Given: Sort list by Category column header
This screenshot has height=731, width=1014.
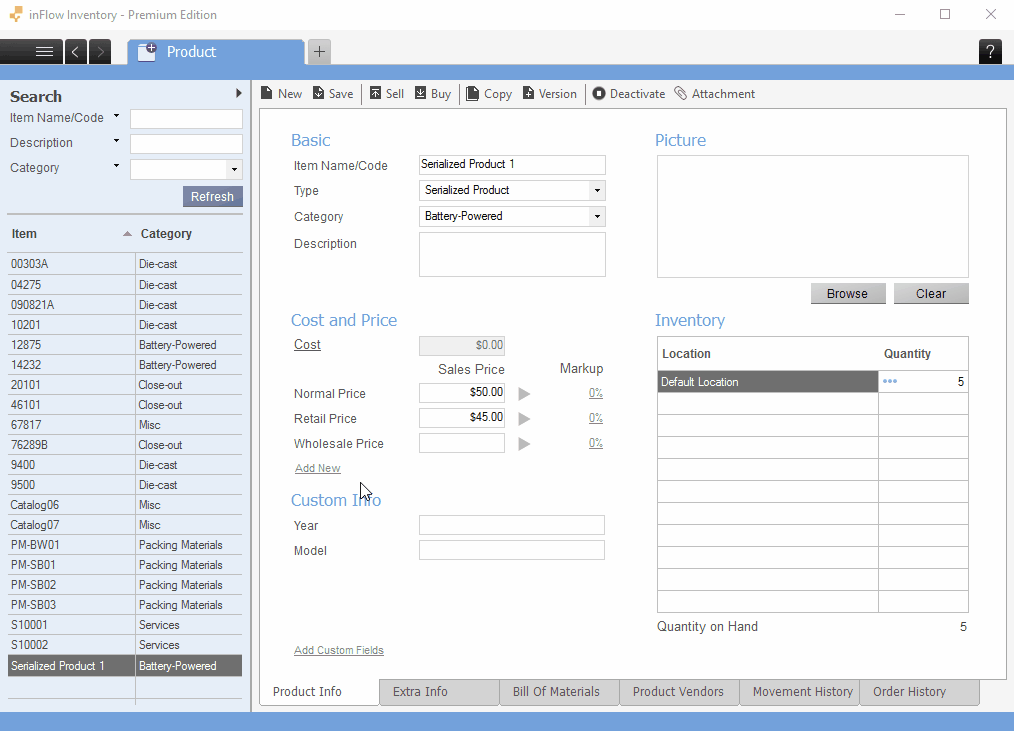Looking at the screenshot, I should [x=189, y=234].
